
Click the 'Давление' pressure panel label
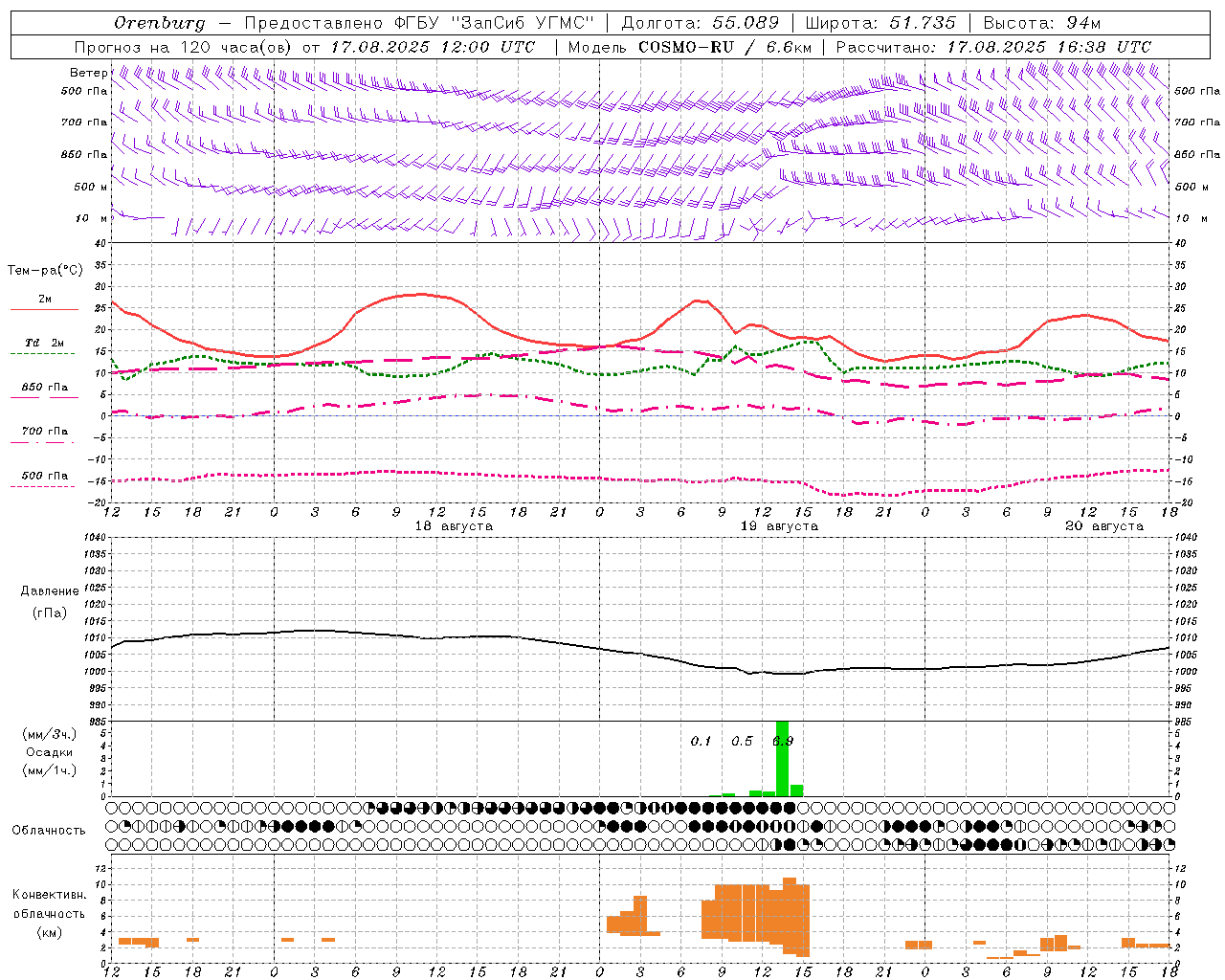[50, 591]
